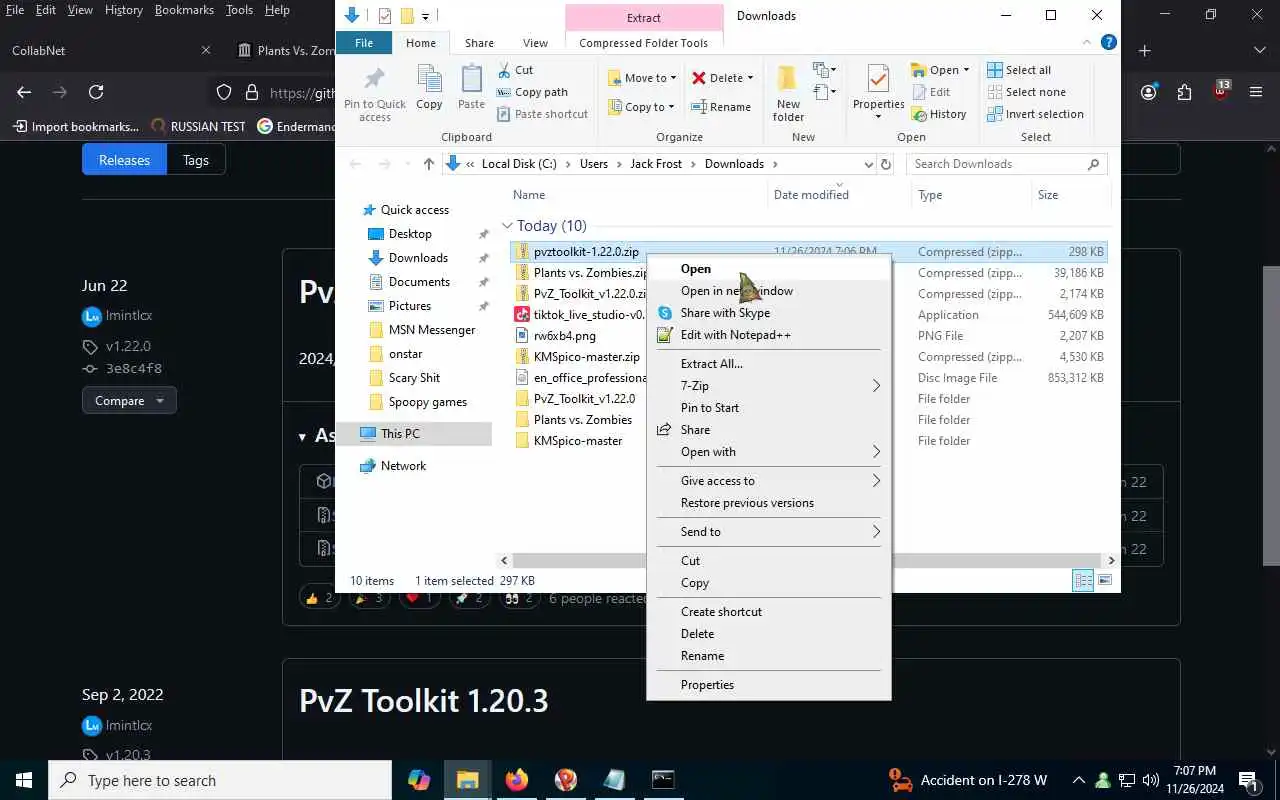Click the Paste icon in the ribbon
1280x800 pixels.
click(471, 86)
